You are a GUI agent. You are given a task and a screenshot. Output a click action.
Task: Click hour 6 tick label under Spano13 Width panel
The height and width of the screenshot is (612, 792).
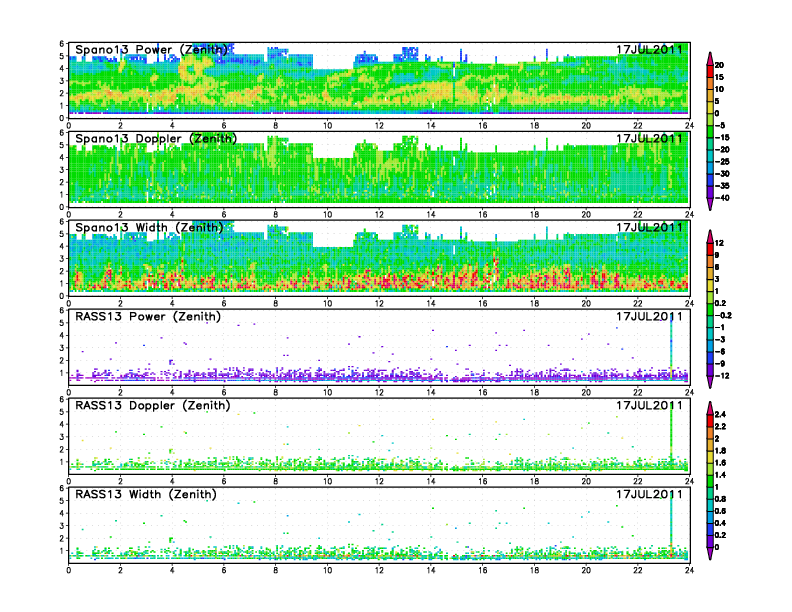coord(224,303)
